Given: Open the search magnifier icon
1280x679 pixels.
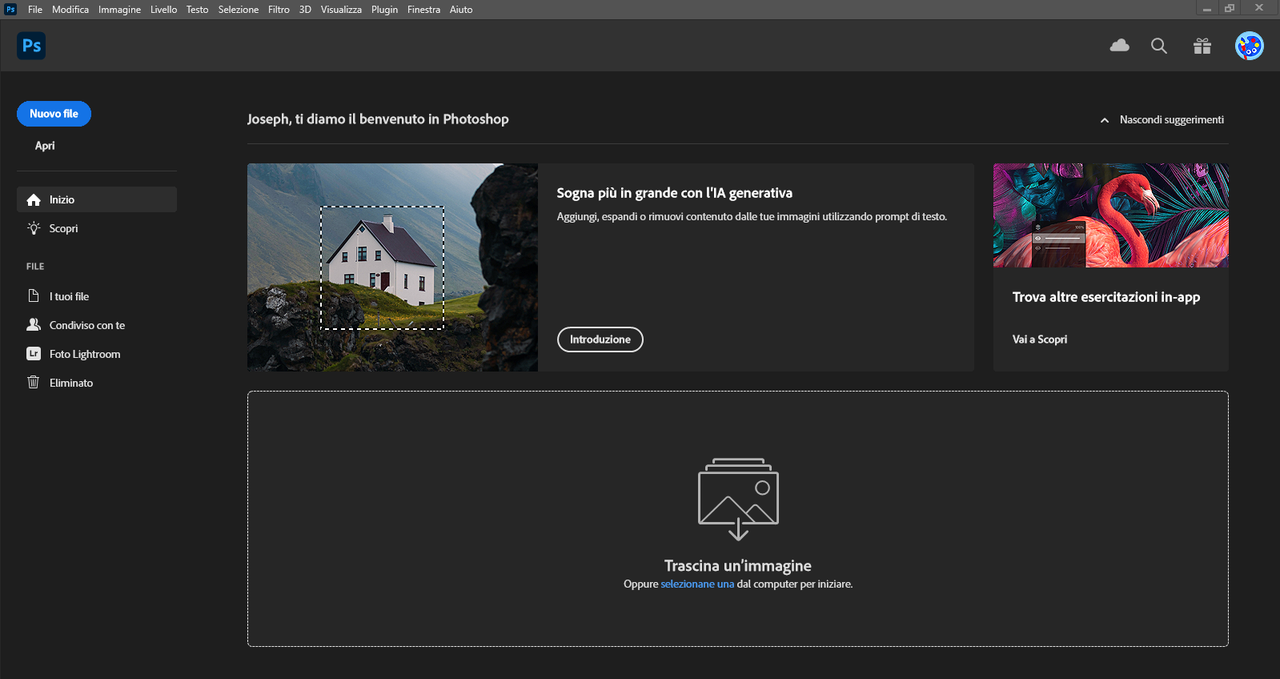Looking at the screenshot, I should tap(1159, 46).
